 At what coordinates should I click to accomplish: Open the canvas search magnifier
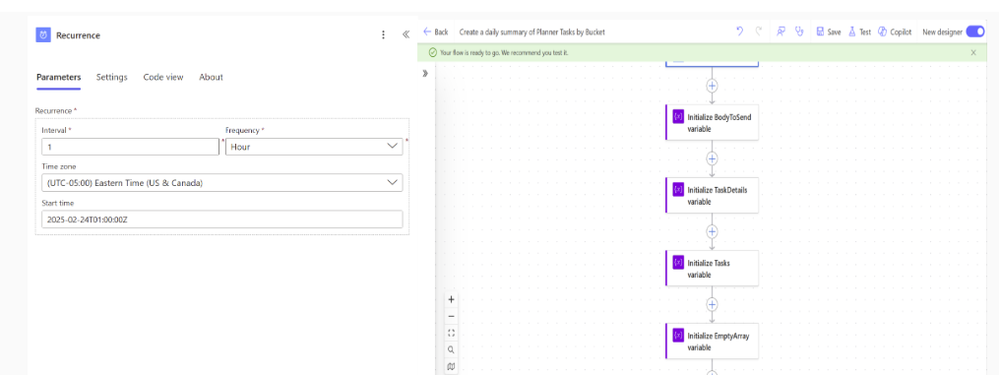click(452, 350)
